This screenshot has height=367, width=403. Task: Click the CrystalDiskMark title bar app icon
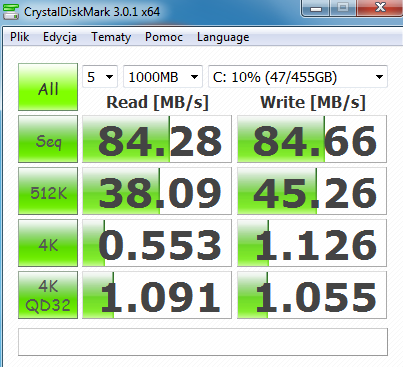11,11
